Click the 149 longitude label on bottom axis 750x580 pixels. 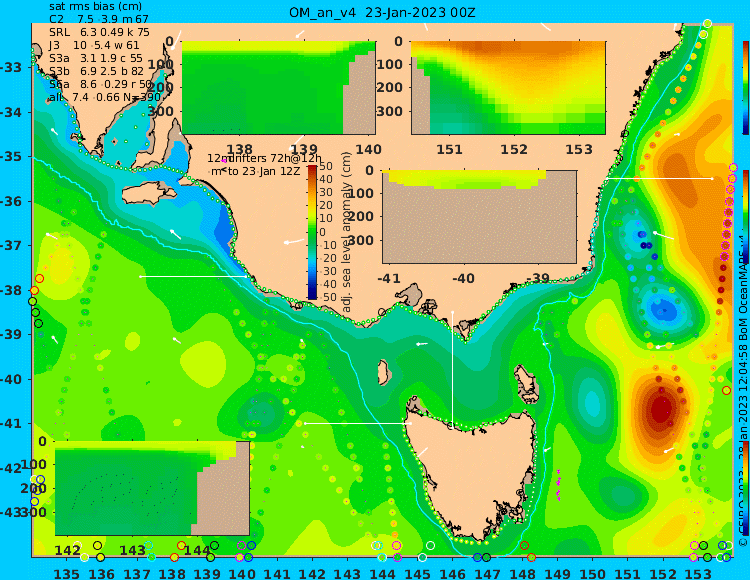[557, 574]
